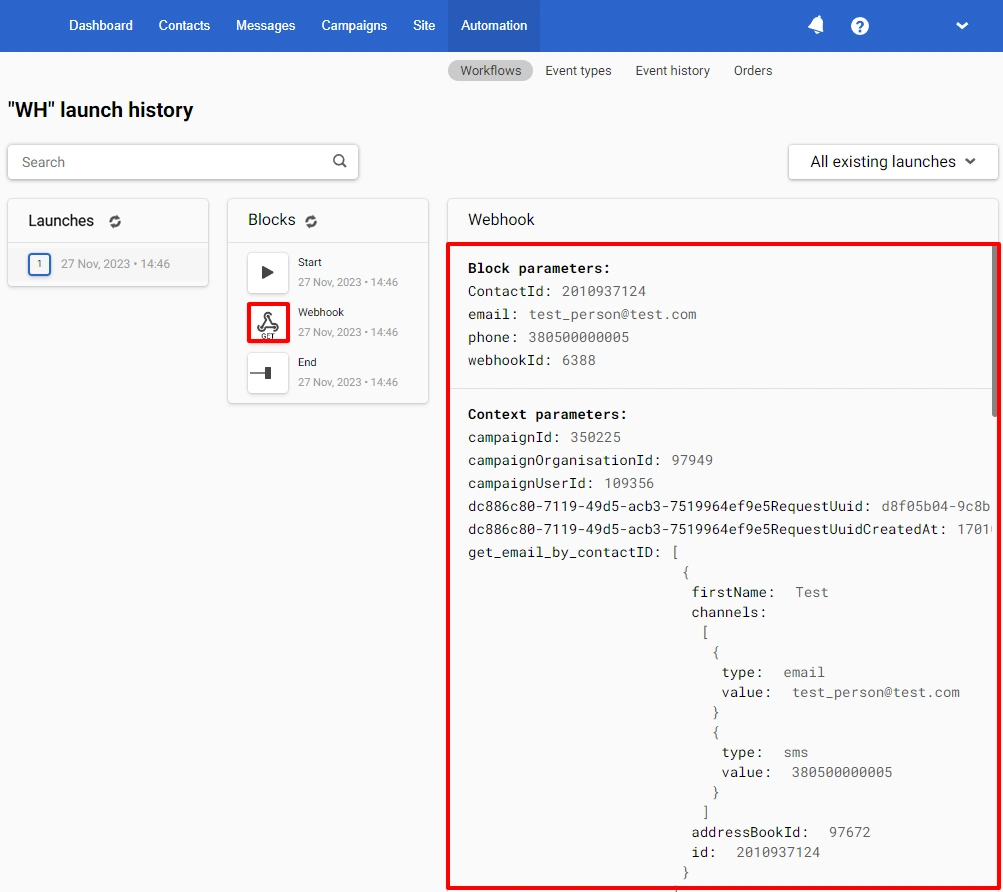Viewport: 1003px width, 892px height.
Task: Click the End block label
Action: [307, 362]
